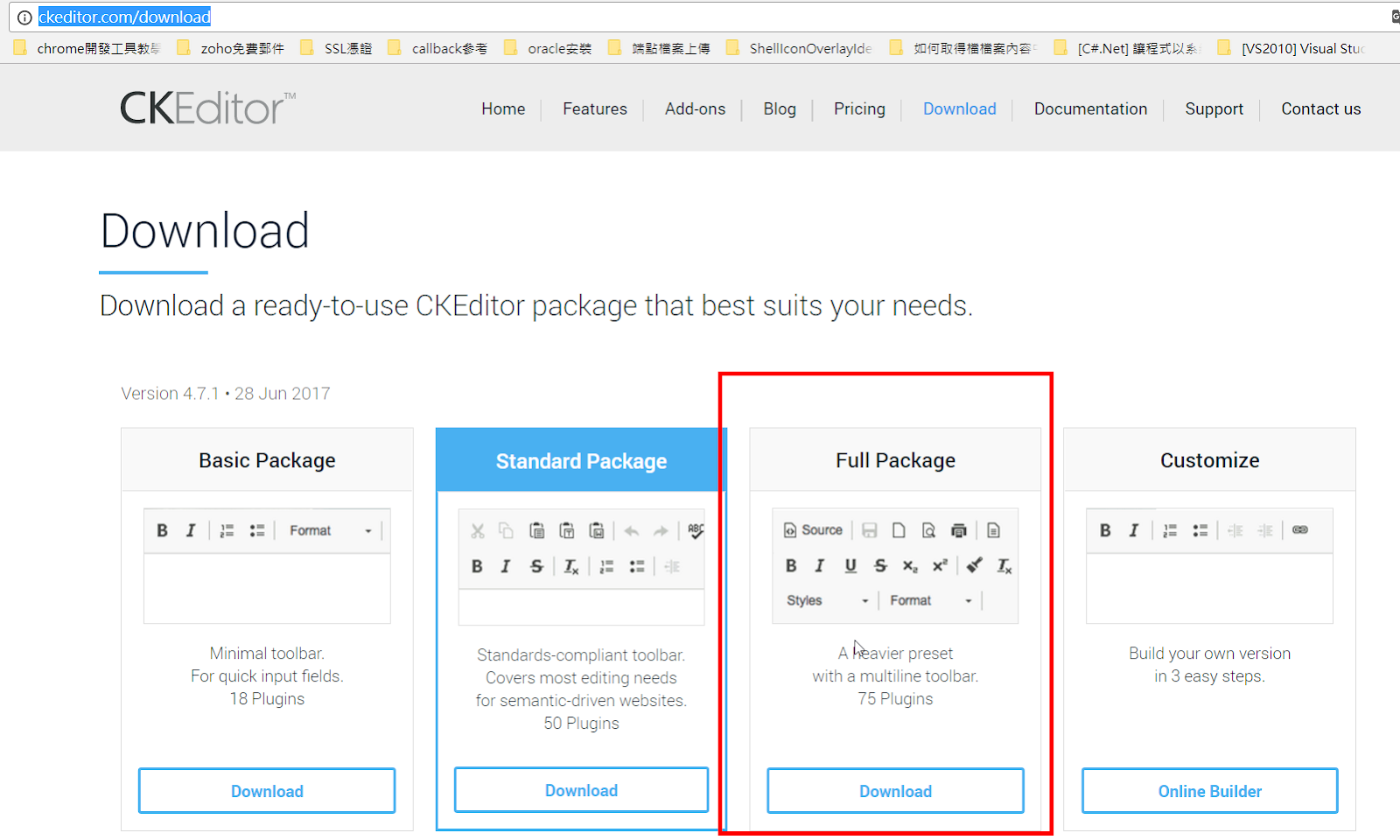
Task: Click the '75 Plugins' text
Action: (x=895, y=698)
